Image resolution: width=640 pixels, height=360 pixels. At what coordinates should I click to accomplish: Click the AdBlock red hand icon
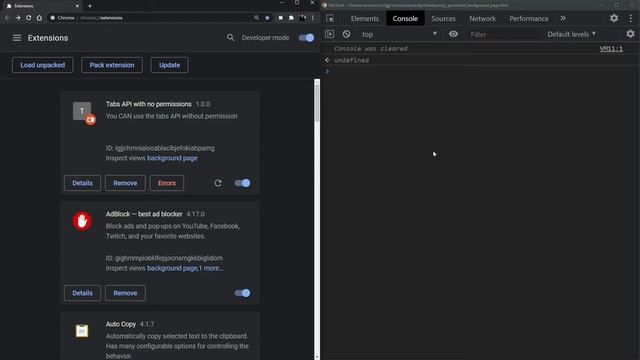click(82, 221)
